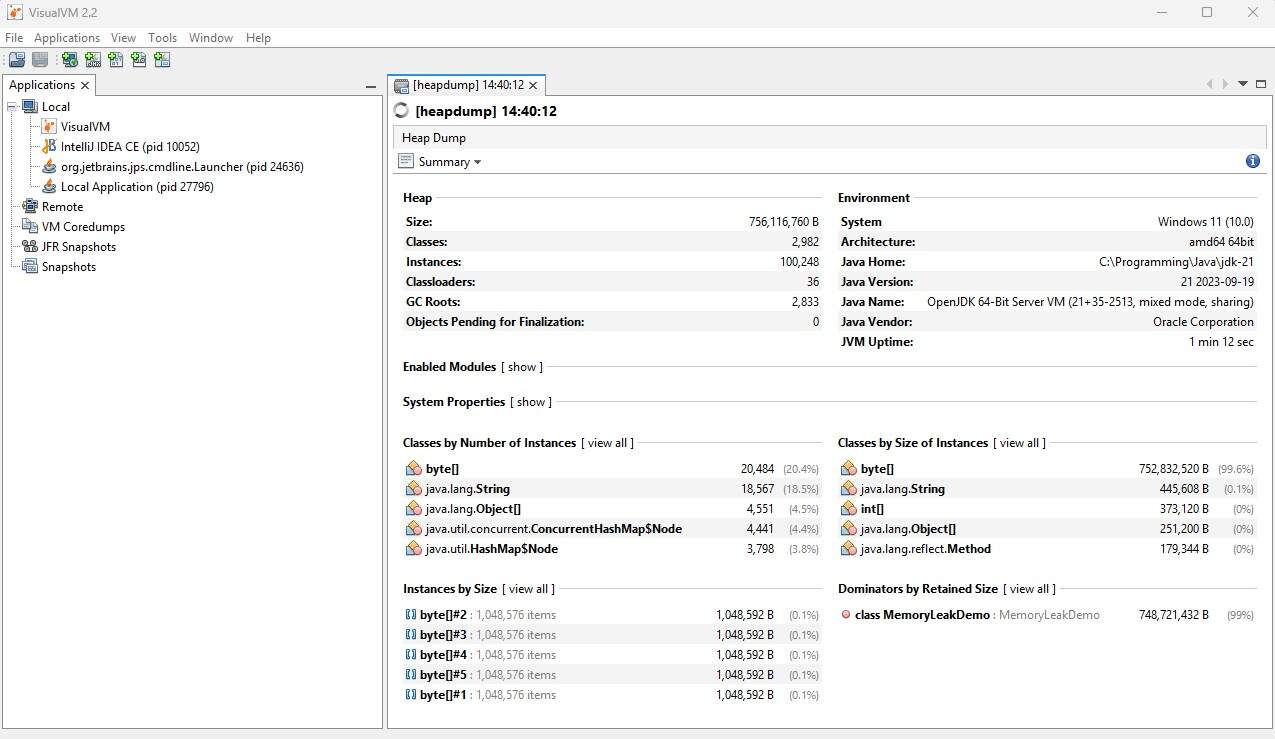1275x739 pixels.
Task: Click the Add JMX Connection toolbar icon
Action: (x=92, y=59)
